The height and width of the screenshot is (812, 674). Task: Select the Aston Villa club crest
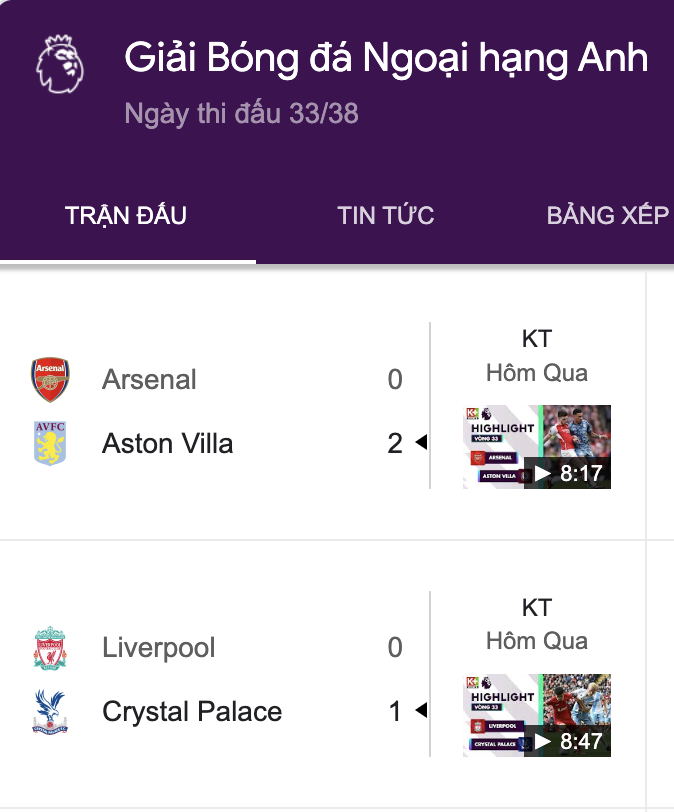tap(52, 444)
